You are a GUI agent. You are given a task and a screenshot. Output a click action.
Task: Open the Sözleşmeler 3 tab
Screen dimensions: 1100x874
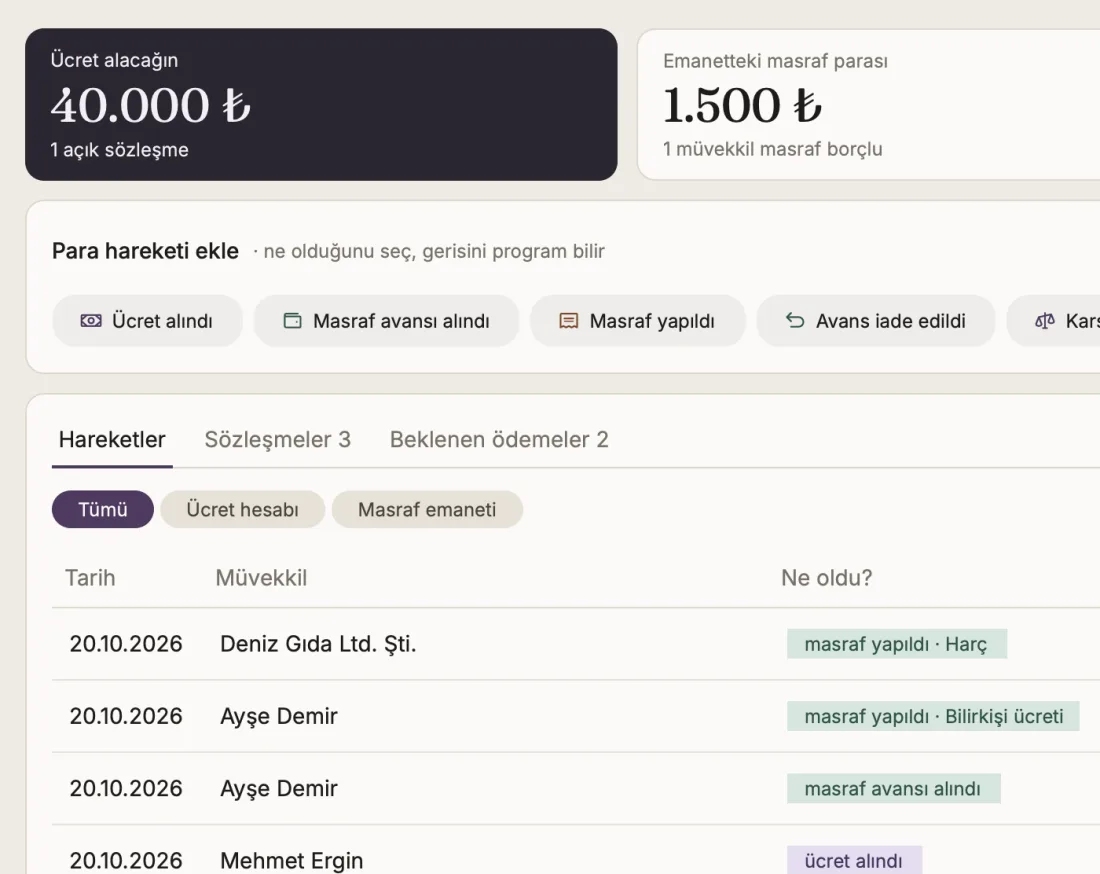pyautogui.click(x=278, y=440)
